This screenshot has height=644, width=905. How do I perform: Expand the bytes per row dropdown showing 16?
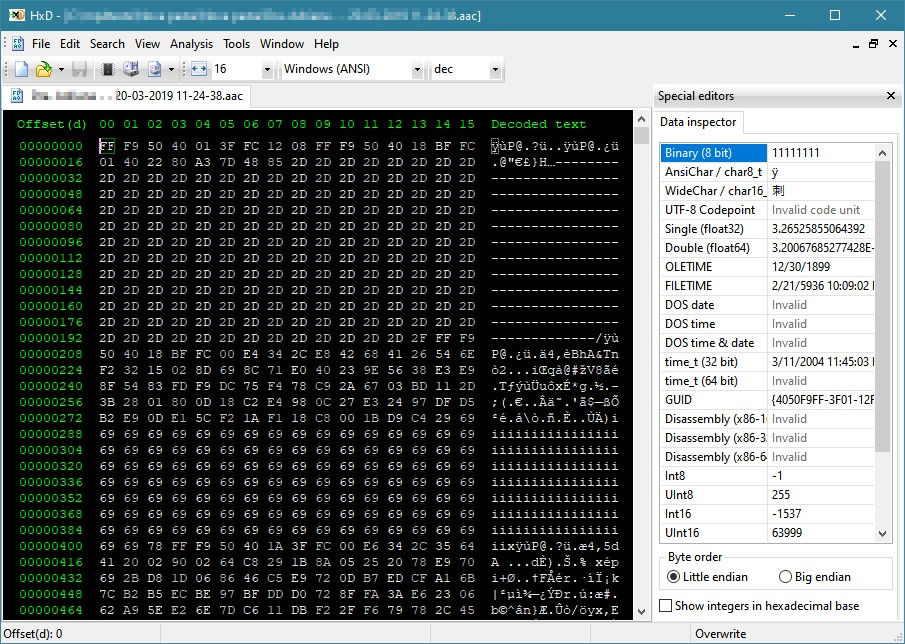coord(267,69)
